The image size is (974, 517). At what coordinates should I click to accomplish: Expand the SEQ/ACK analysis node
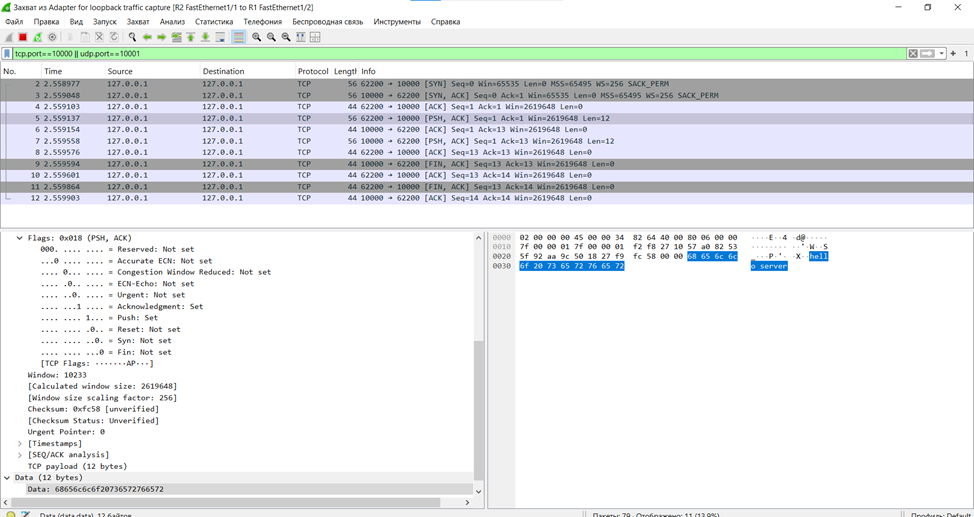coord(20,455)
